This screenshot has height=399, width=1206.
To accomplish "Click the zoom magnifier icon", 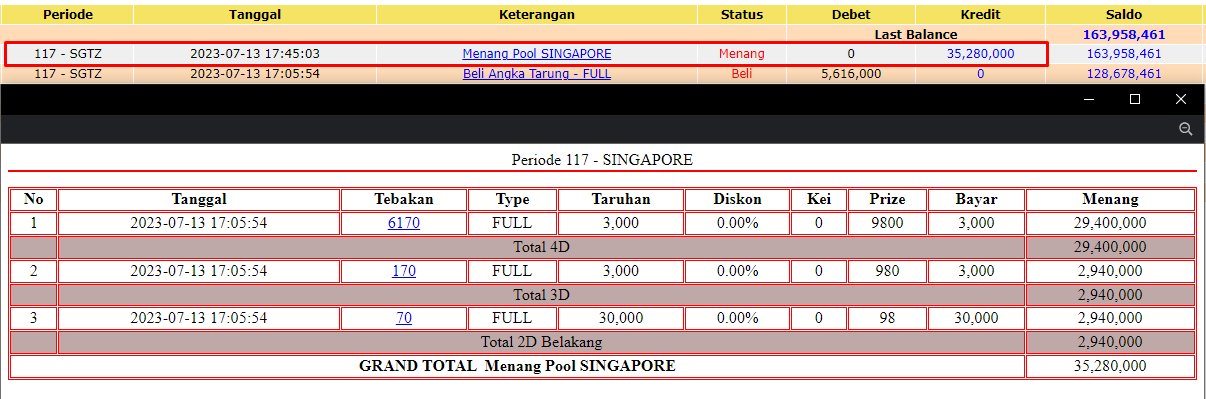I will [x=1185, y=129].
